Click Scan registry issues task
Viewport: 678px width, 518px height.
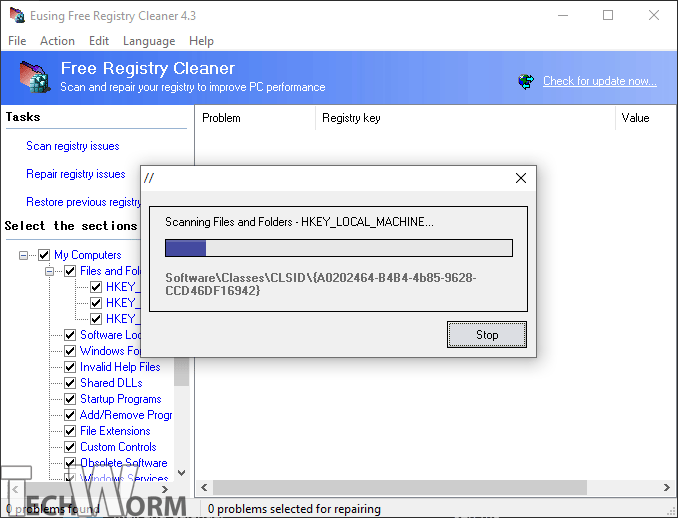73,146
